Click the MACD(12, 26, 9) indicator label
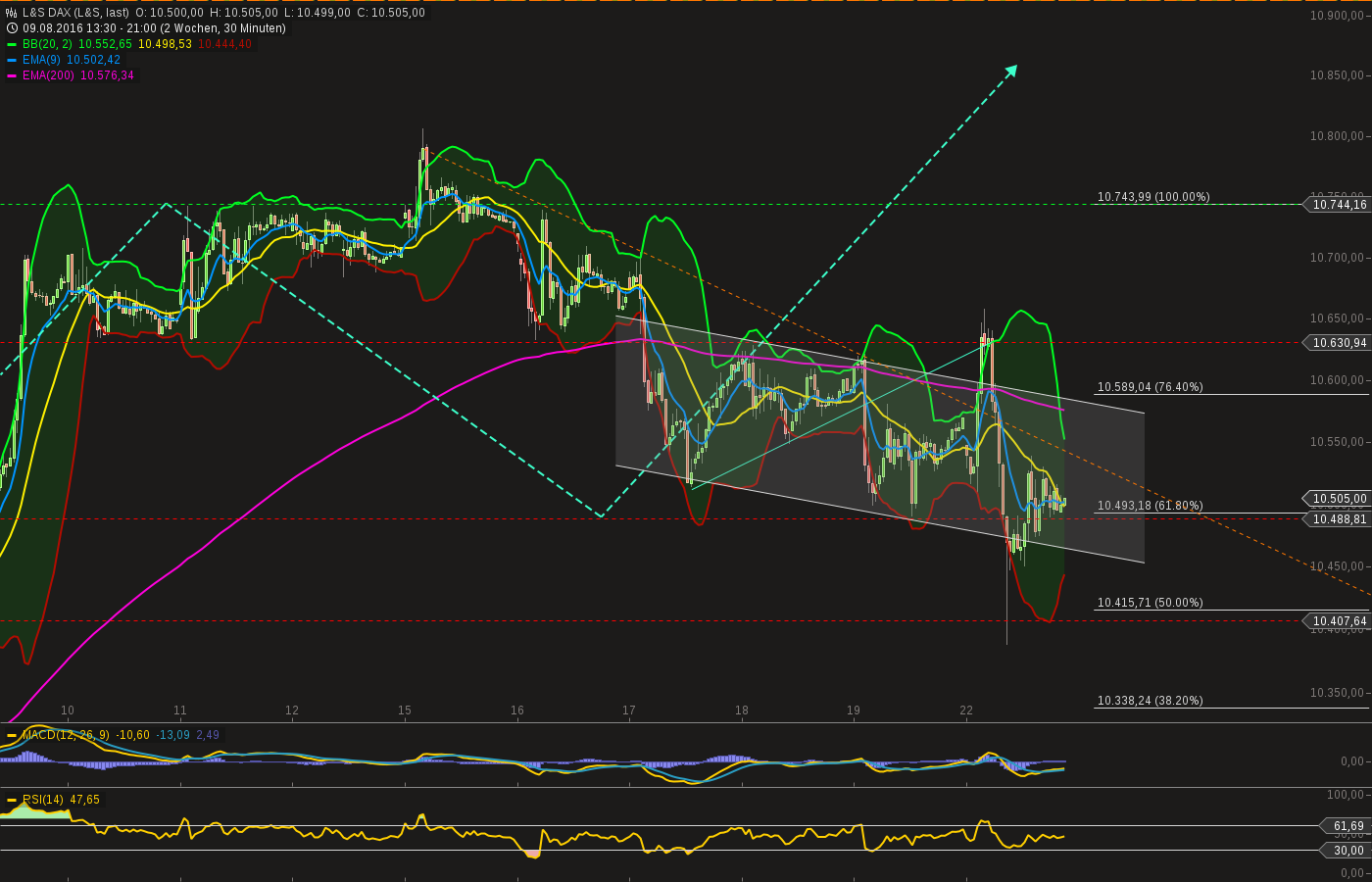The height and width of the screenshot is (882, 1372). tap(66, 735)
